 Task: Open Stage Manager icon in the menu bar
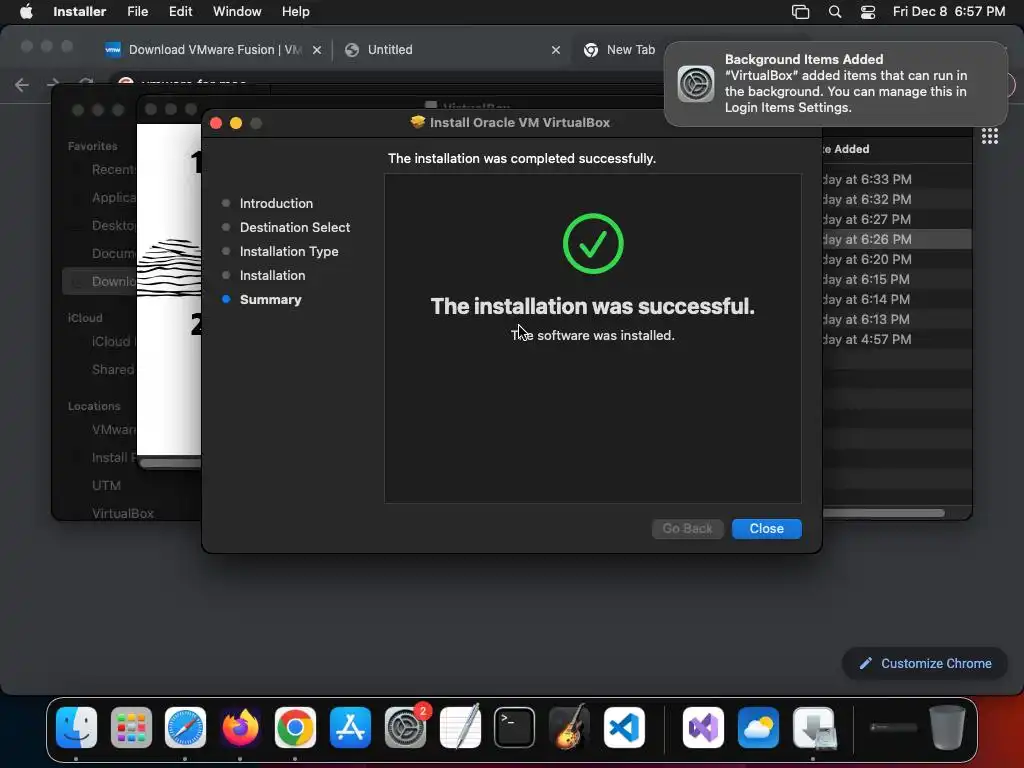800,12
